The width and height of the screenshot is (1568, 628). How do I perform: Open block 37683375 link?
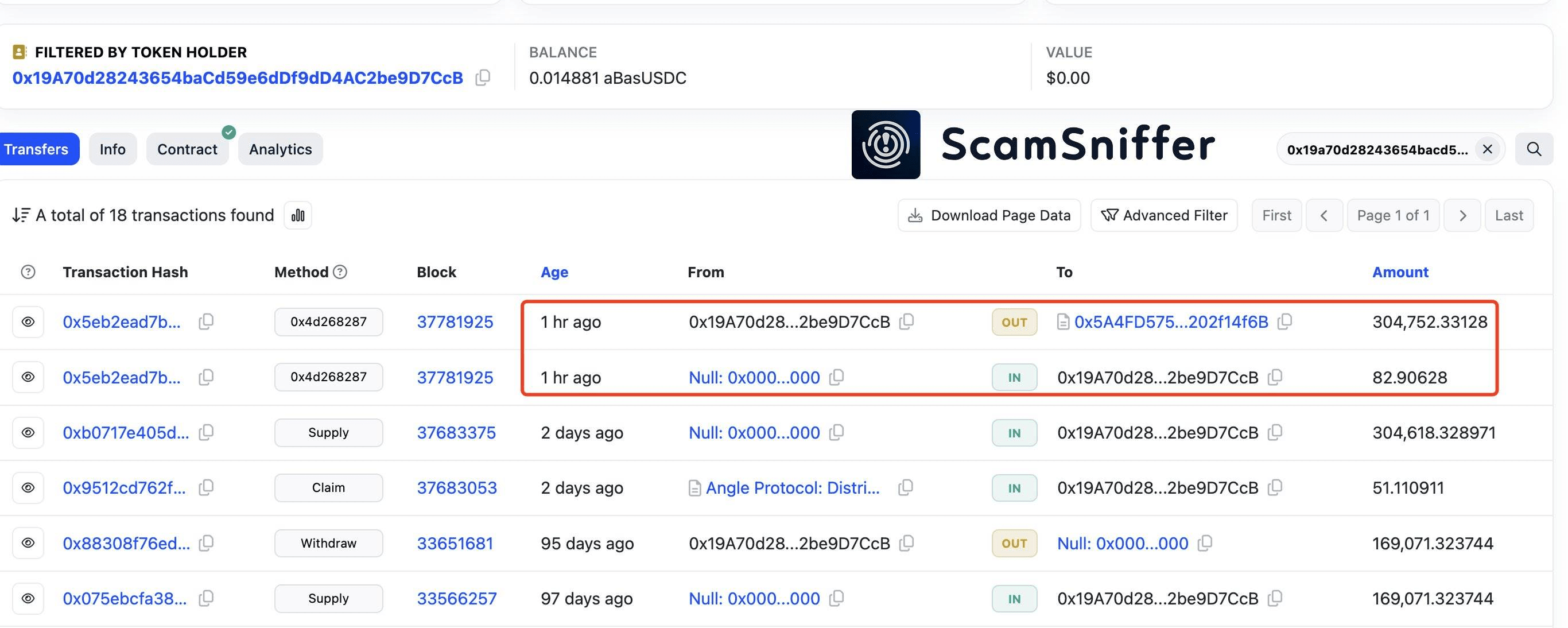[456, 433]
